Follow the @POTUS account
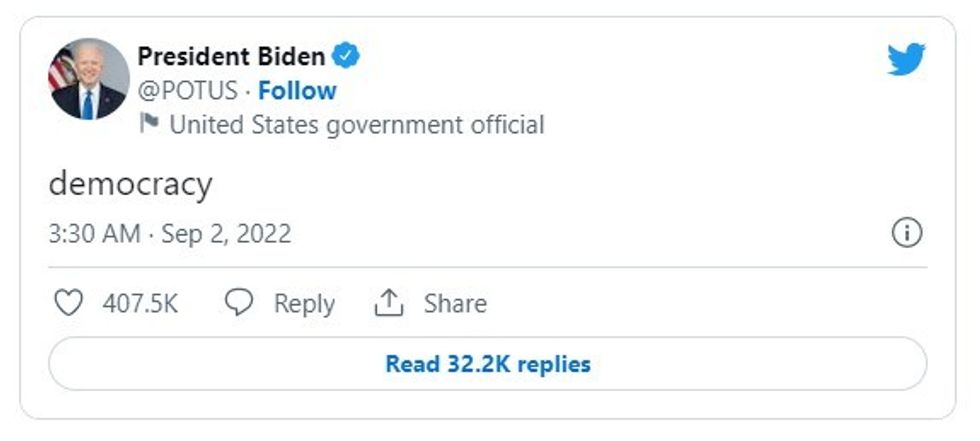 click(297, 91)
